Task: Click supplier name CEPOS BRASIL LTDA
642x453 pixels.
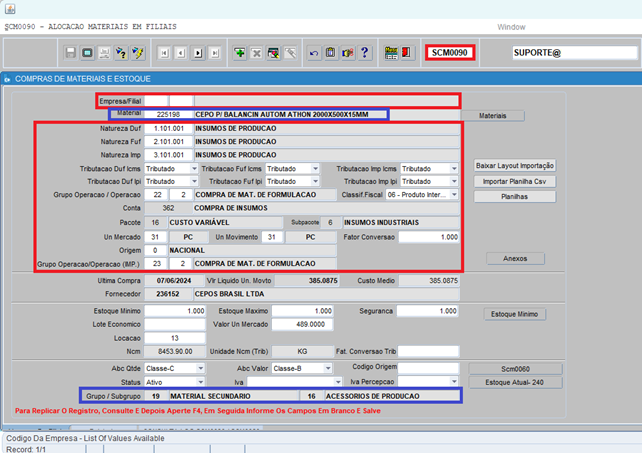Action: click(229, 294)
